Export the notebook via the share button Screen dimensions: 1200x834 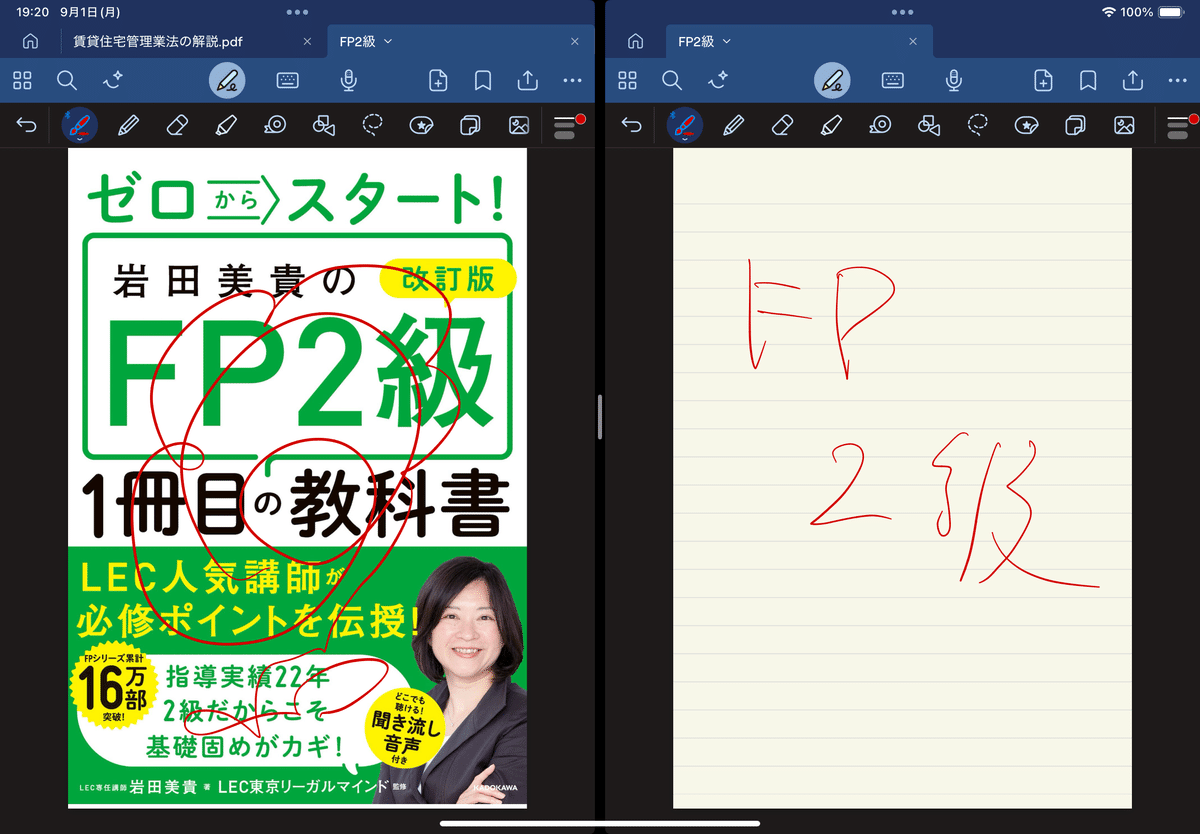click(x=527, y=81)
